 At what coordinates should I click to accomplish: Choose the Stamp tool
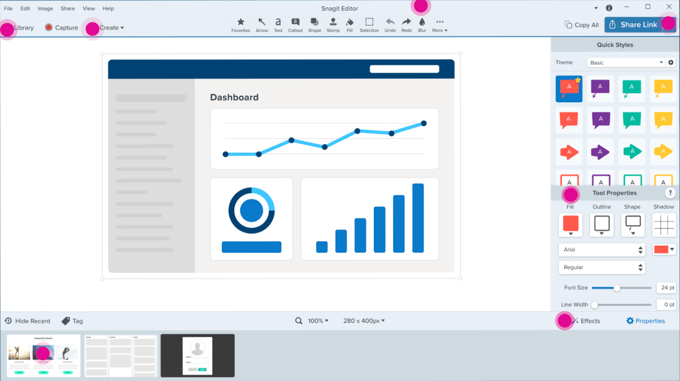pyautogui.click(x=333, y=25)
